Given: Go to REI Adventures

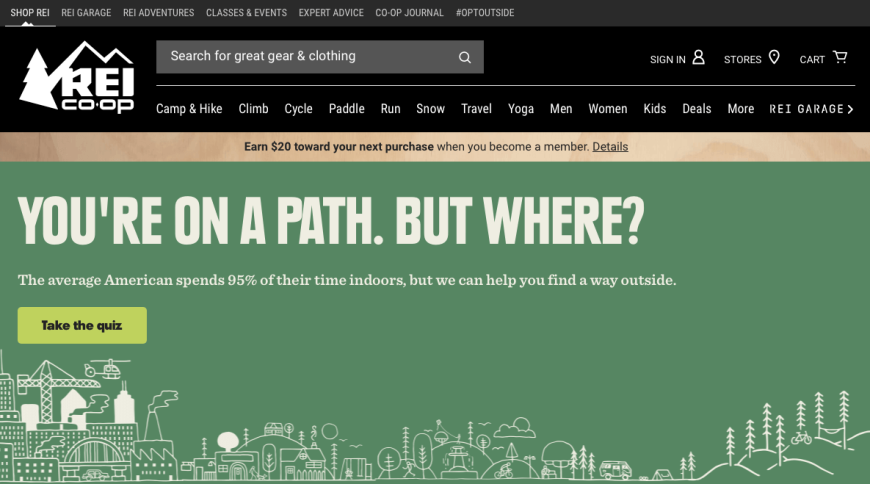Looking at the screenshot, I should coord(159,12).
